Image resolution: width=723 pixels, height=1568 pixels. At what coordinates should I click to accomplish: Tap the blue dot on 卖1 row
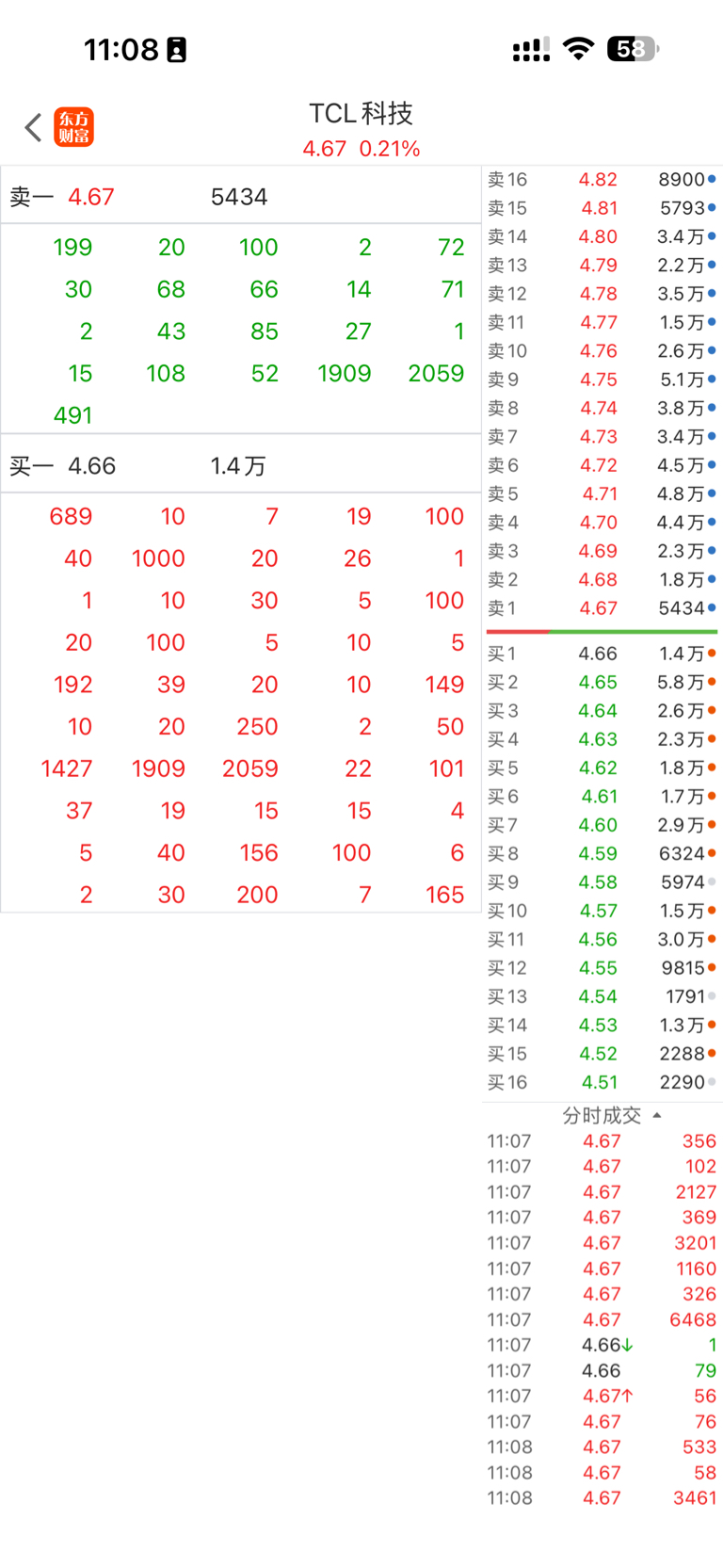coord(712,607)
